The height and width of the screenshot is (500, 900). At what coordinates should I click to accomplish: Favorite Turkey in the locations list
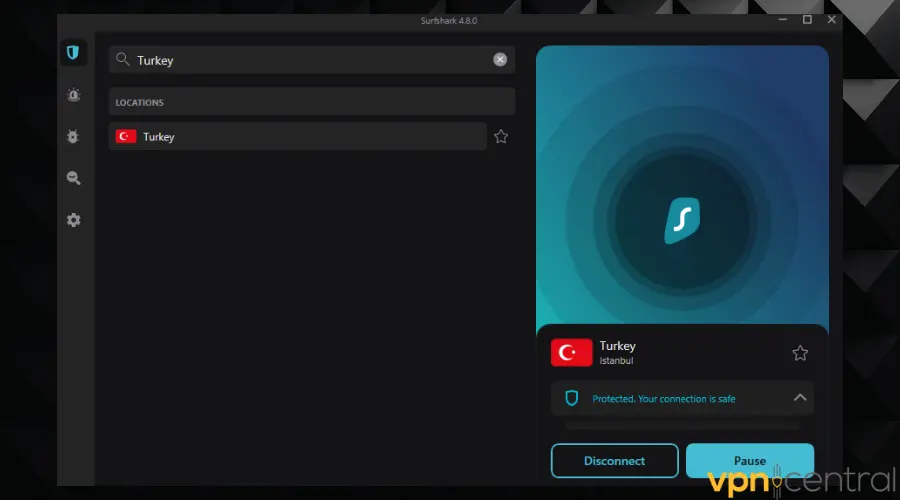tap(501, 137)
